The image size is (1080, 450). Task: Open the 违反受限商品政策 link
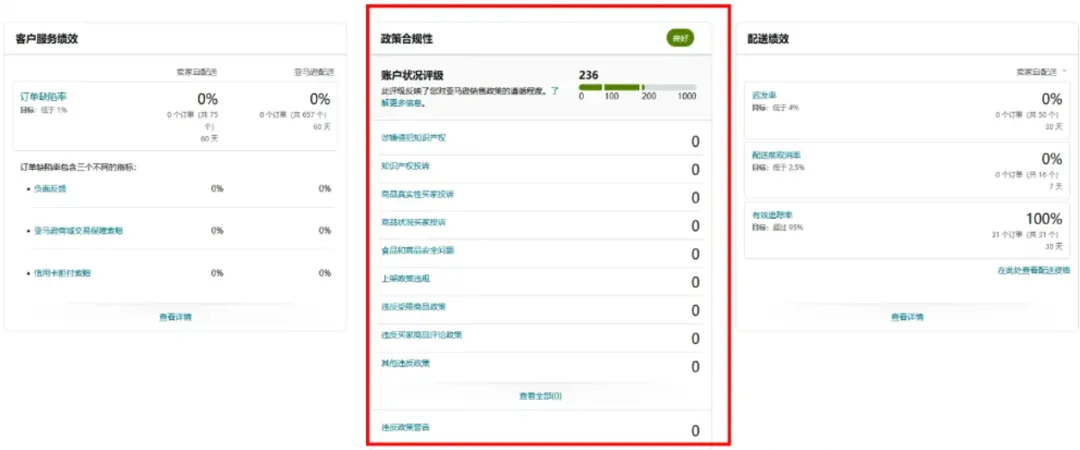(413, 307)
